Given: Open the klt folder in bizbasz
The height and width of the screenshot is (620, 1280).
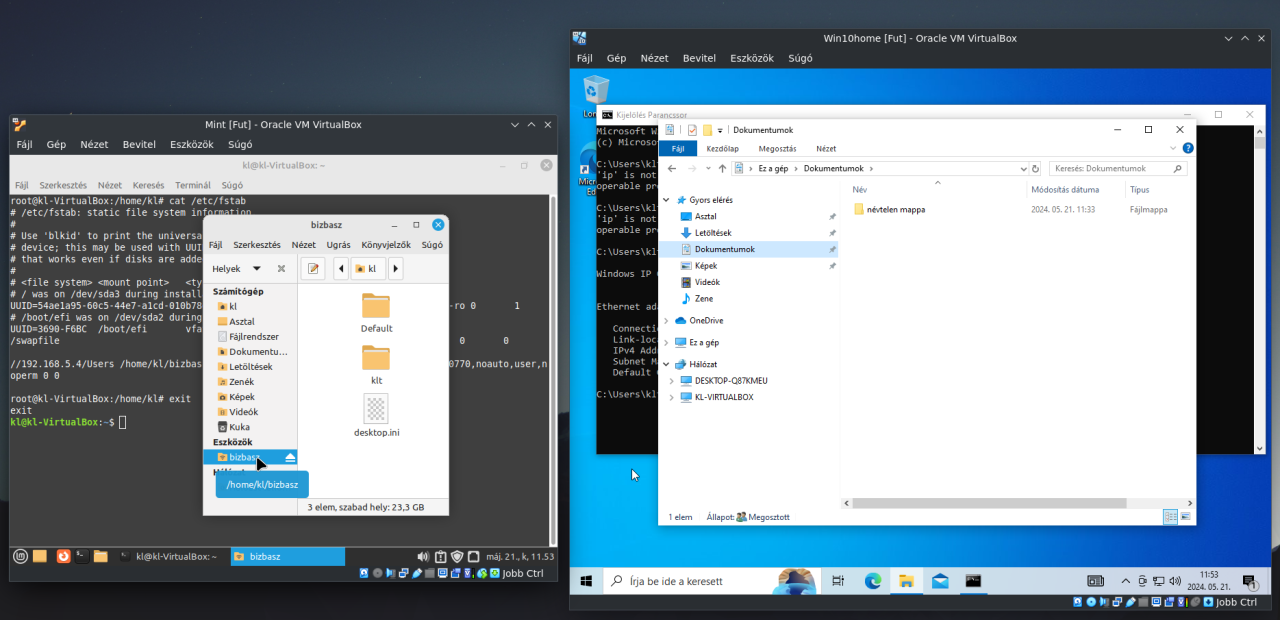Looking at the screenshot, I should point(376,365).
